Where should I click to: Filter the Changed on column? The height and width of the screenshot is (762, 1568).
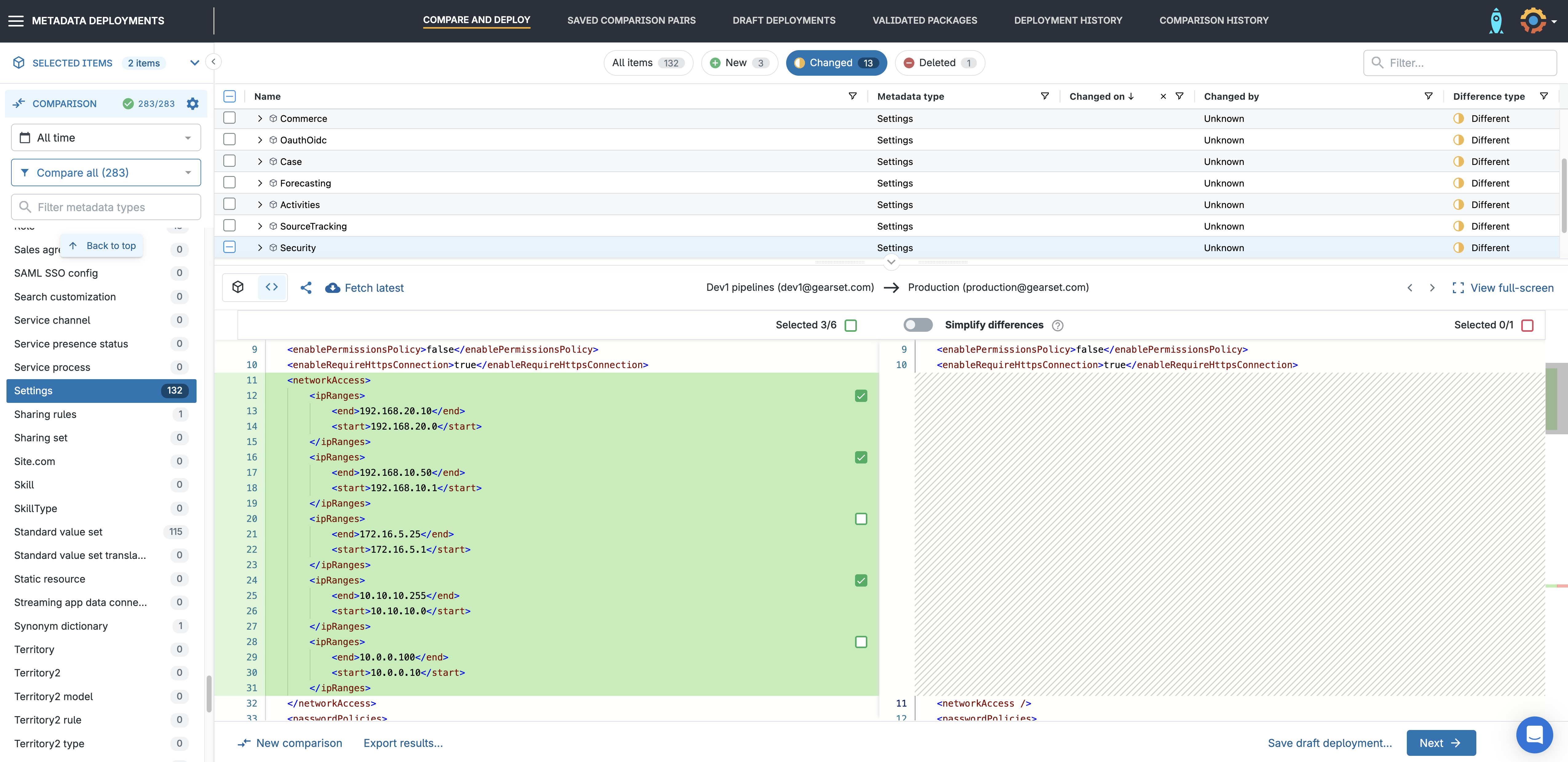(x=1179, y=96)
